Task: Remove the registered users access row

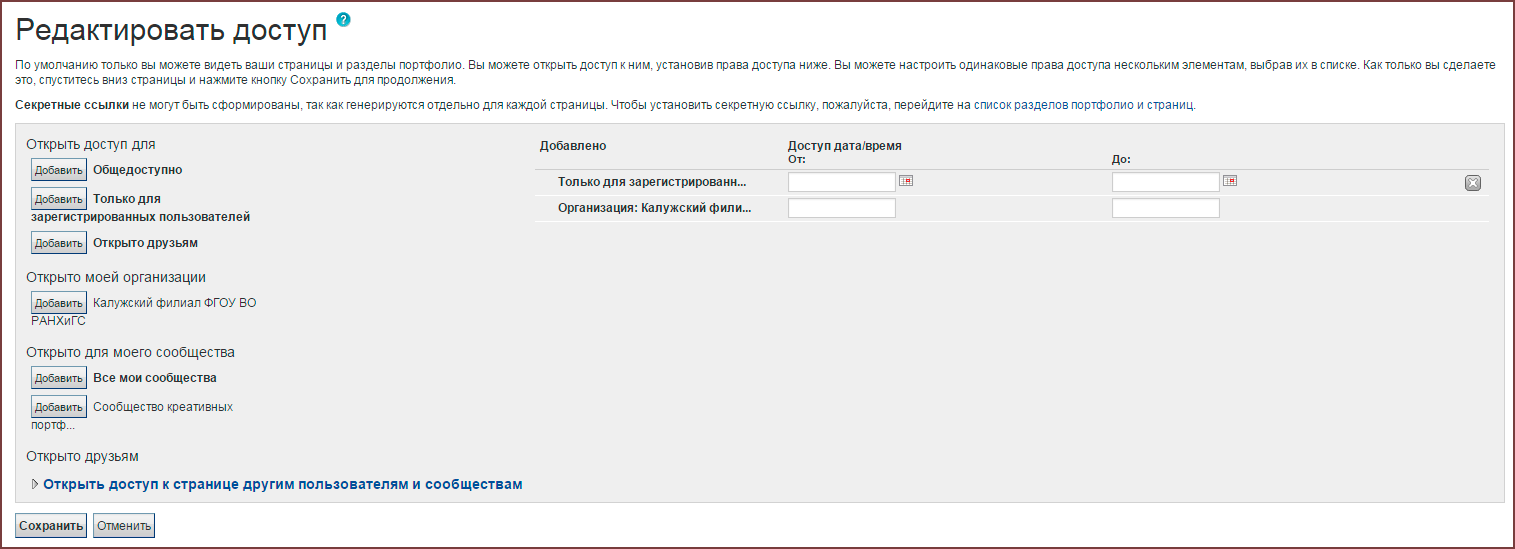Action: pos(1472,183)
